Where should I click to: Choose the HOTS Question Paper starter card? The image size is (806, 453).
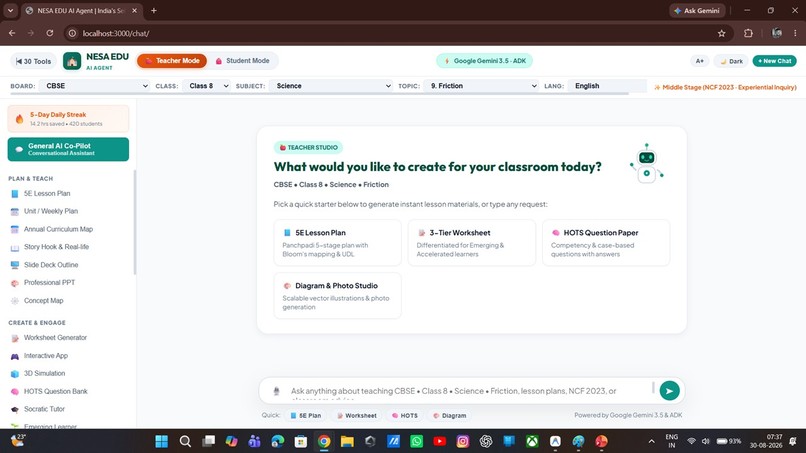tap(606, 243)
